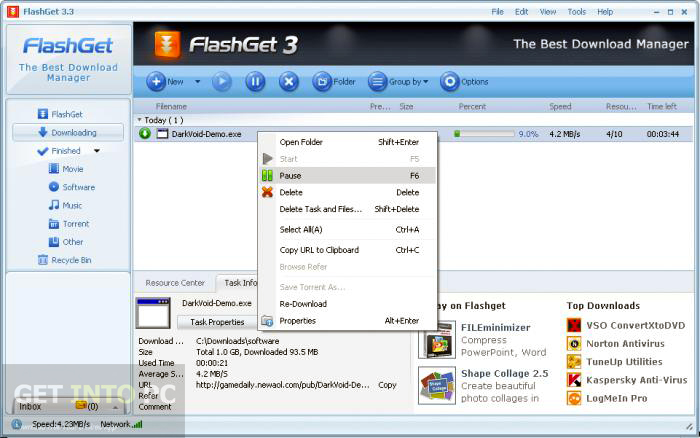Open the Help menu
Viewport: 700px width, 438px height.
click(605, 12)
